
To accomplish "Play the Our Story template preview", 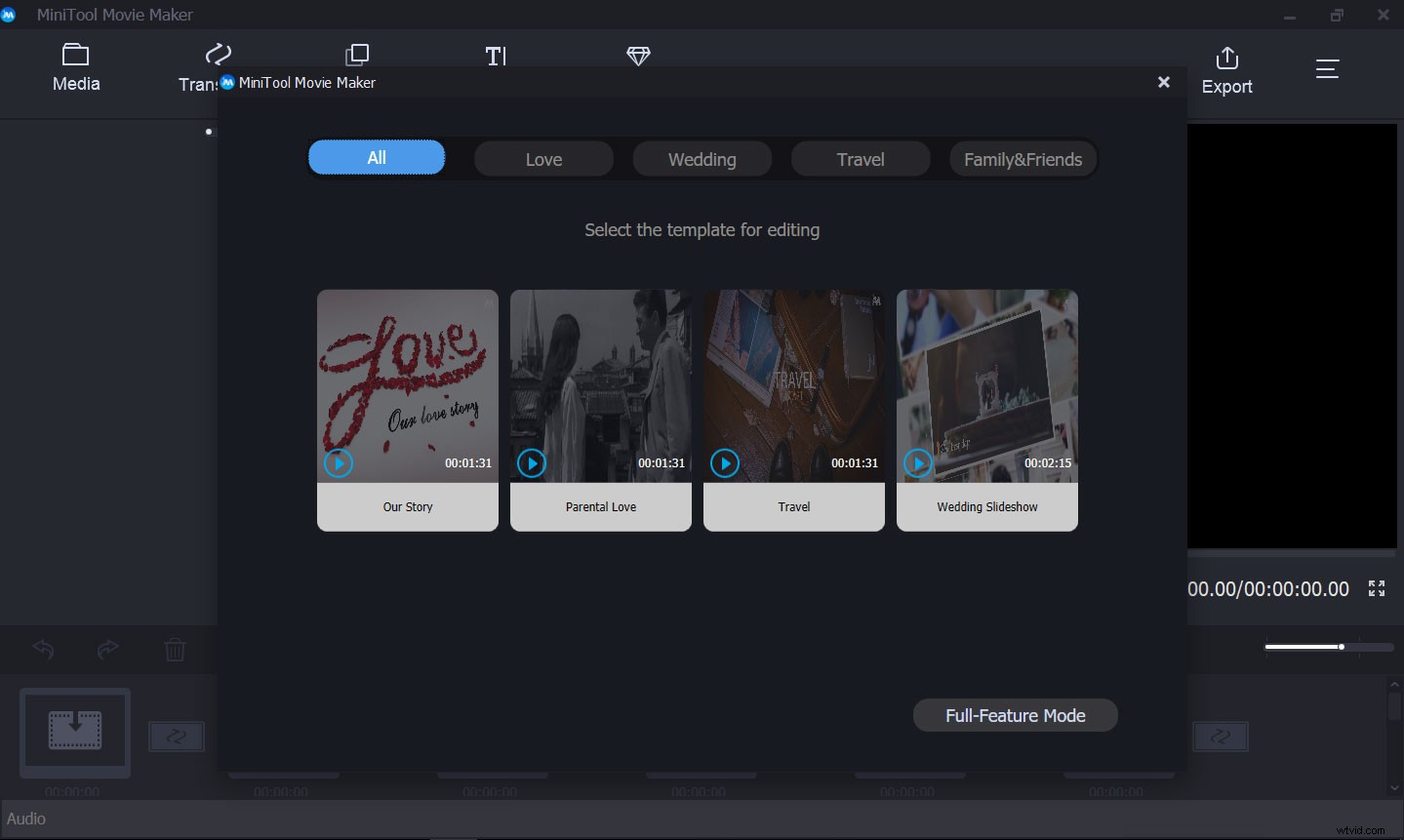I will point(339,463).
